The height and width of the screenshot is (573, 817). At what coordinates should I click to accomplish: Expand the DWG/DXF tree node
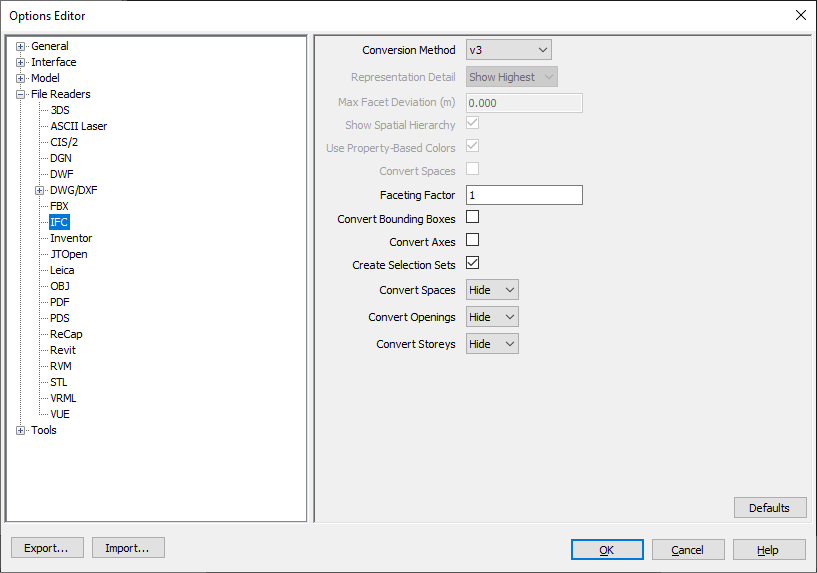click(40, 191)
